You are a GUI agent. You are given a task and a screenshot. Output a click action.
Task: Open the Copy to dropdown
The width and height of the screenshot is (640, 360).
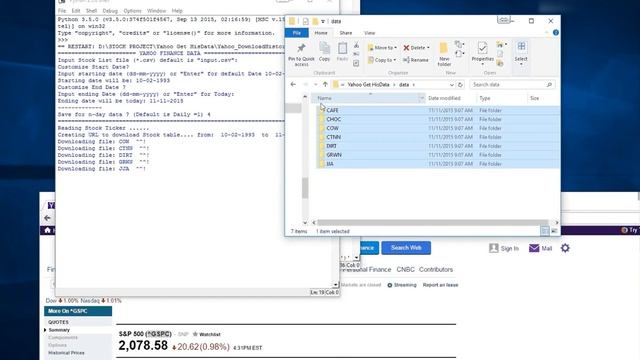(382, 60)
